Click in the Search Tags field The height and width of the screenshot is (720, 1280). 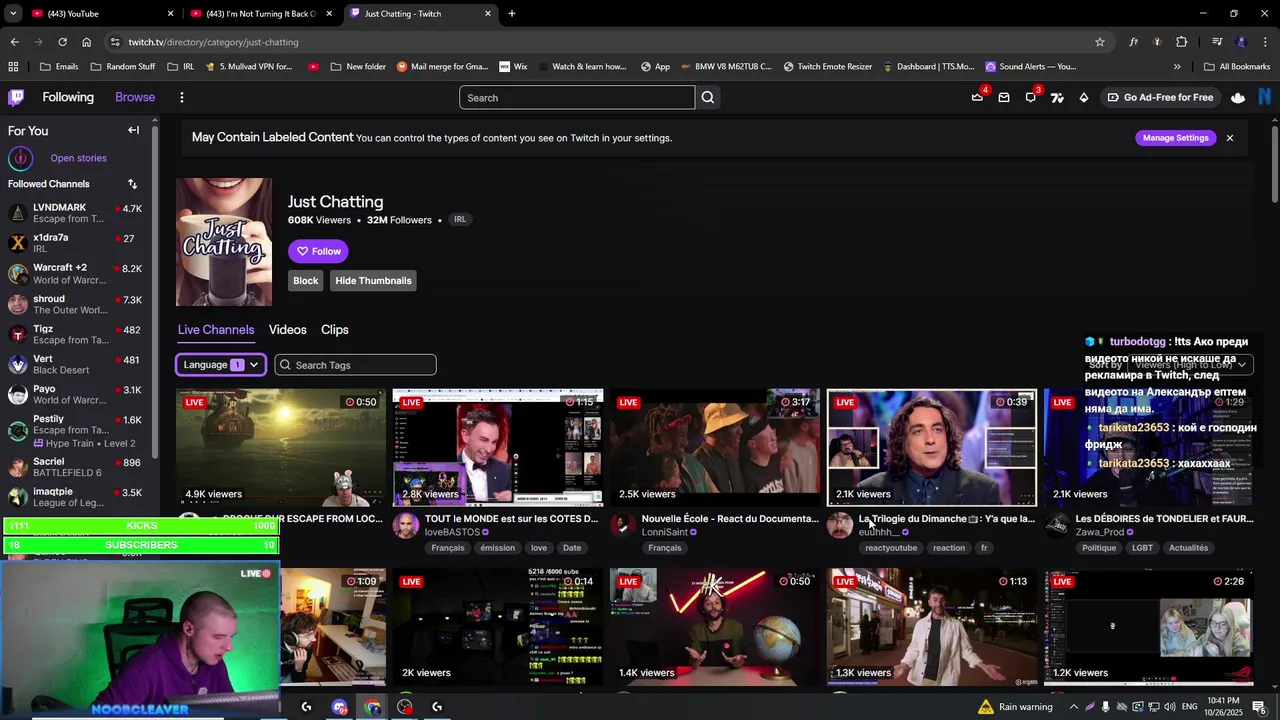pyautogui.click(x=356, y=365)
